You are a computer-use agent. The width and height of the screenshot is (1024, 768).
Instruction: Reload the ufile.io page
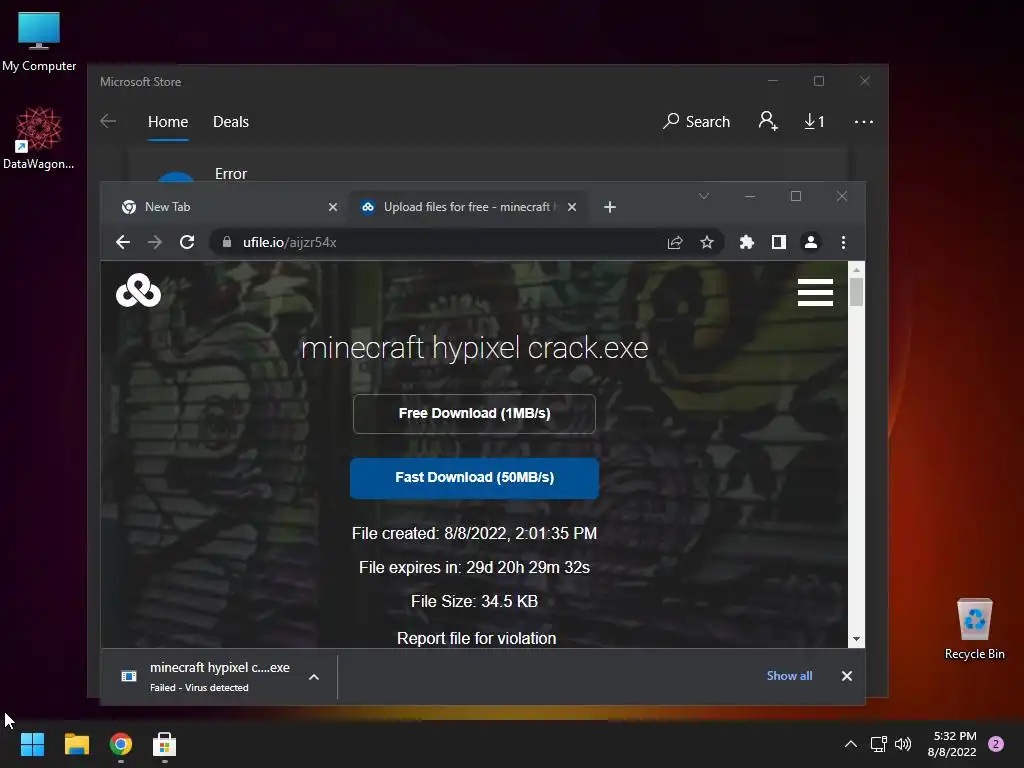(x=187, y=242)
